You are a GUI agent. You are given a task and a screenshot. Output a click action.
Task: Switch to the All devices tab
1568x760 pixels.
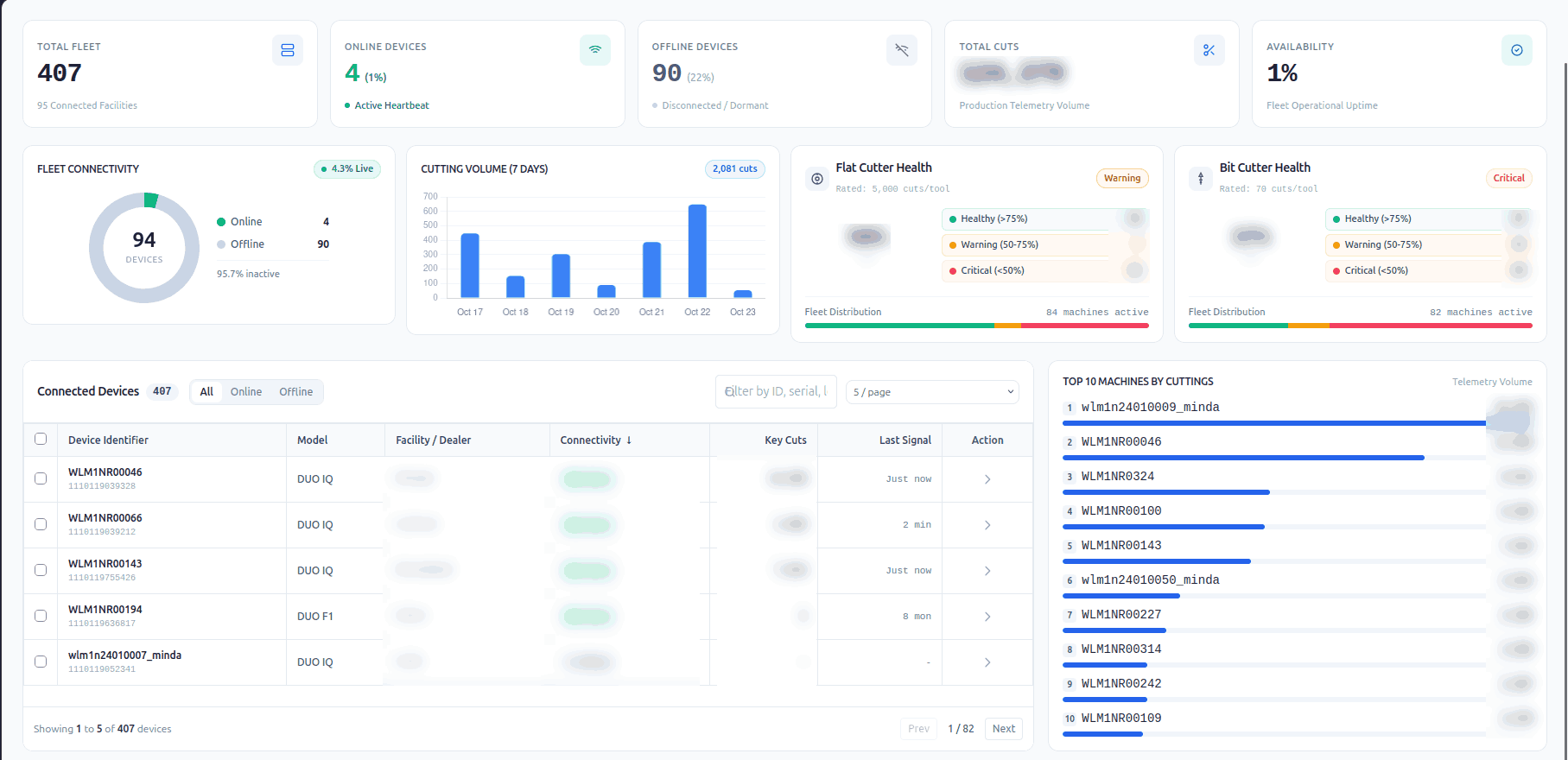206,392
